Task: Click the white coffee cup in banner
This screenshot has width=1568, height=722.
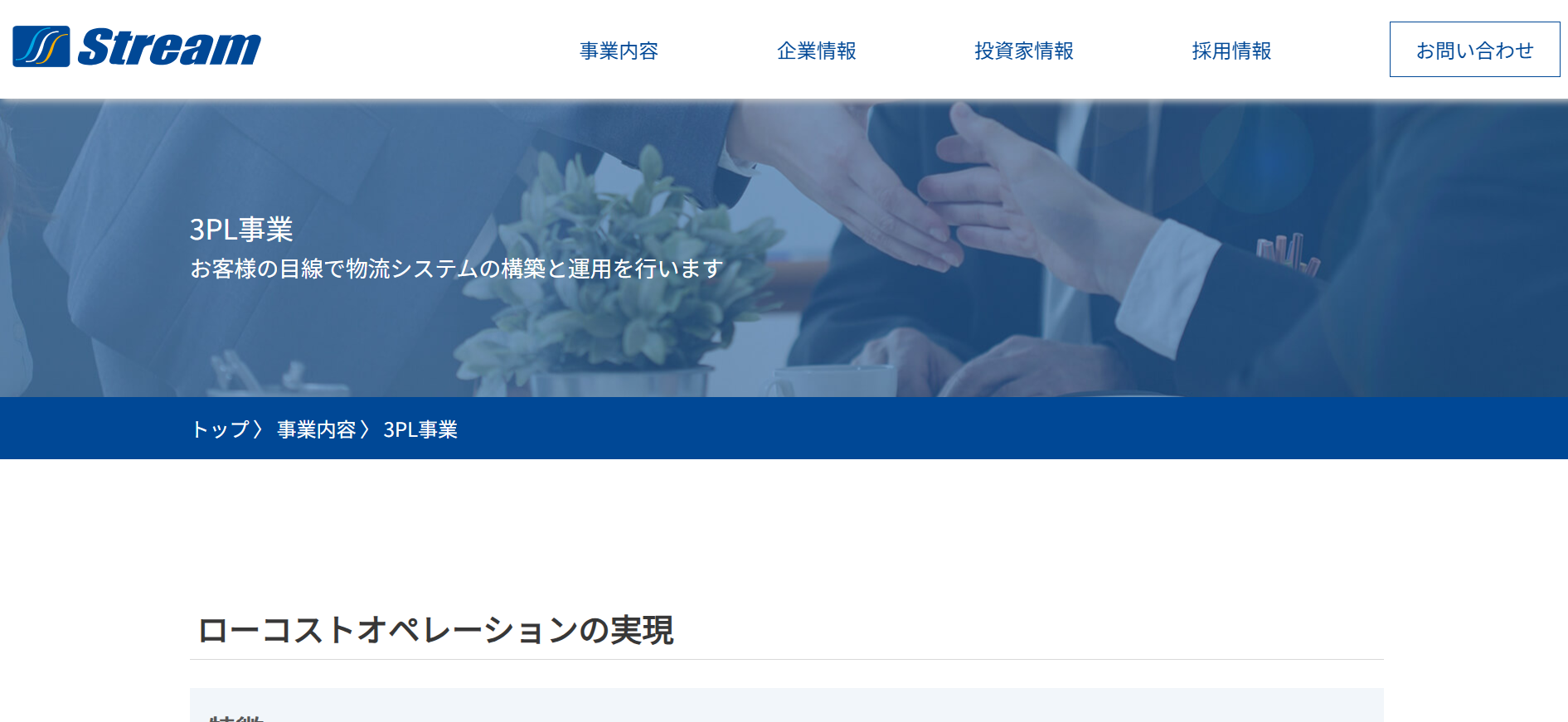Action: click(829, 381)
